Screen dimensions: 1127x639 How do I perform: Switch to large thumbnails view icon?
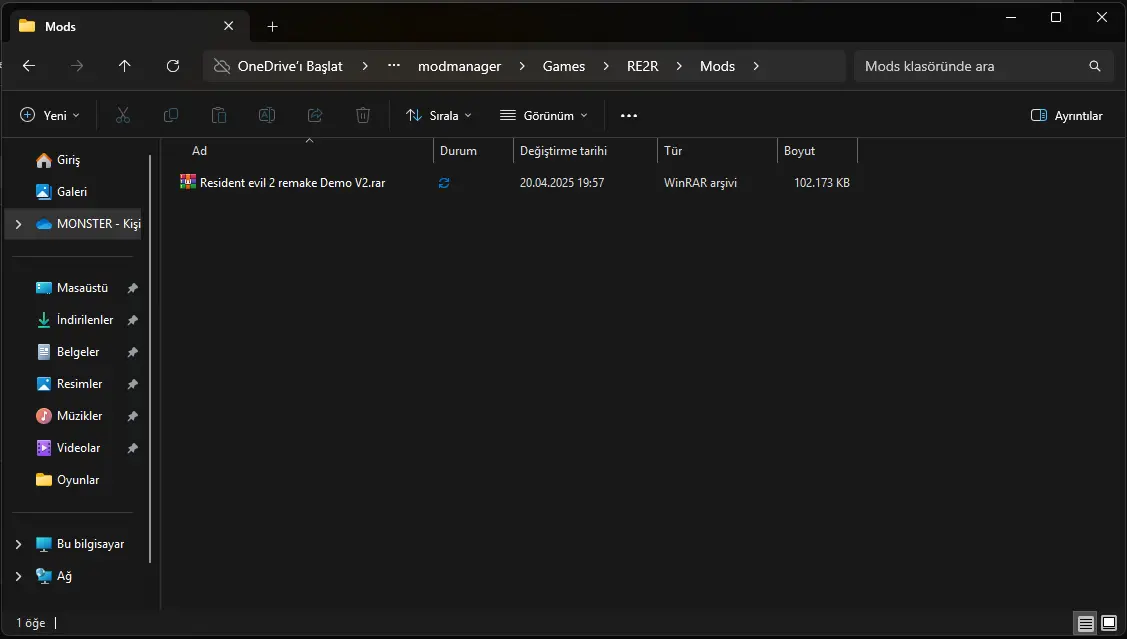point(1109,623)
